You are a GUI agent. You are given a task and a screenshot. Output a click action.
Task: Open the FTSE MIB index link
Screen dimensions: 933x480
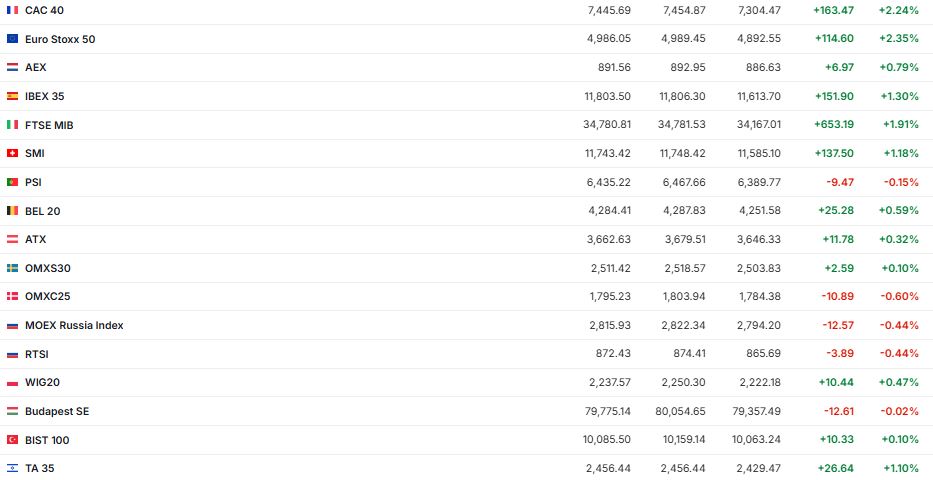pos(49,125)
